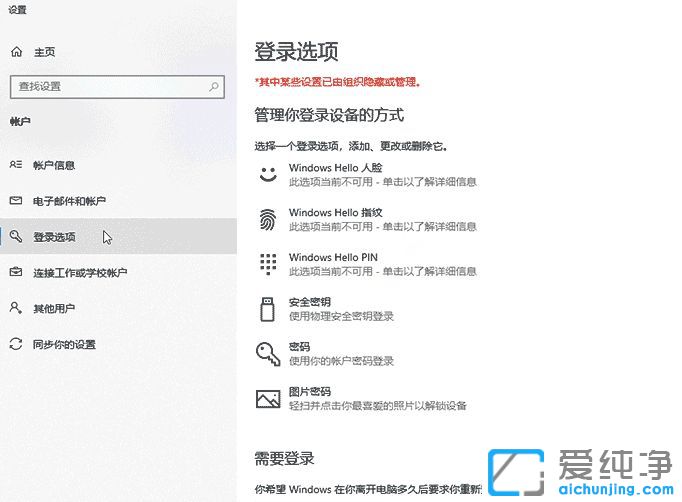Image resolution: width=682 pixels, height=502 pixels.
Task: Click the Windows Hello face icon
Action: point(267,174)
